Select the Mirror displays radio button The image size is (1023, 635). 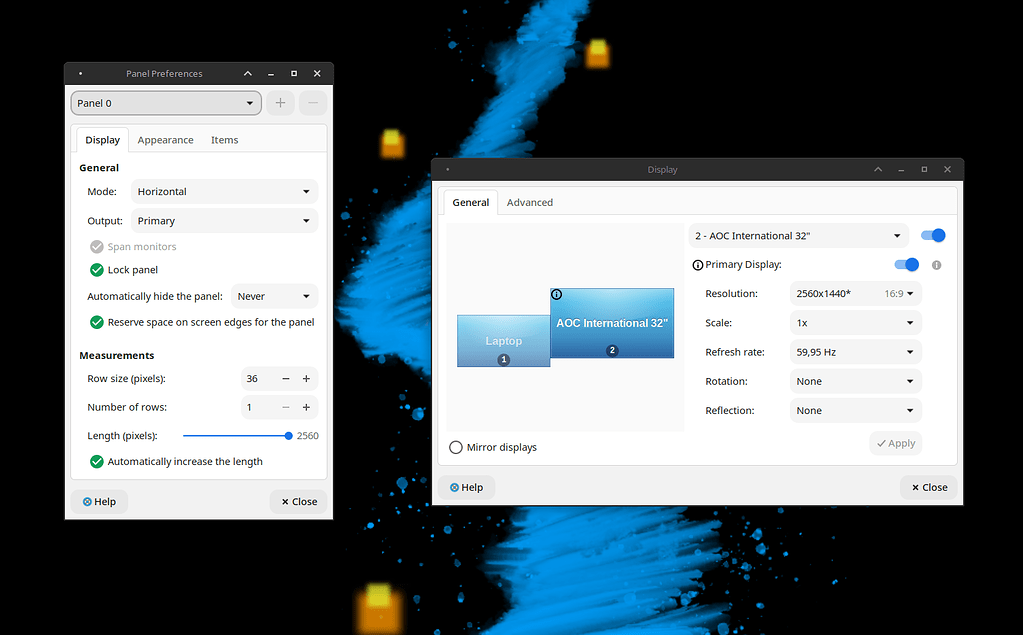tap(456, 447)
